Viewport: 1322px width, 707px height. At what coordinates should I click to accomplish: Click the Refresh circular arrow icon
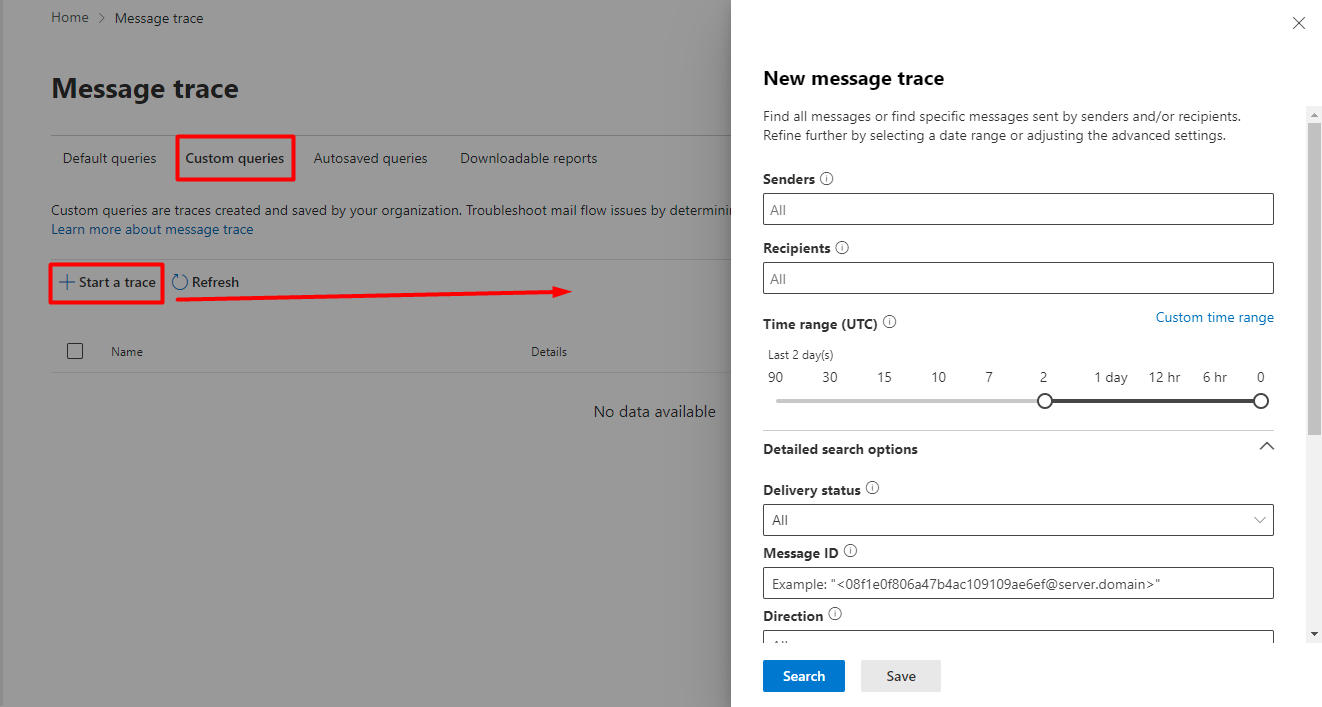180,282
